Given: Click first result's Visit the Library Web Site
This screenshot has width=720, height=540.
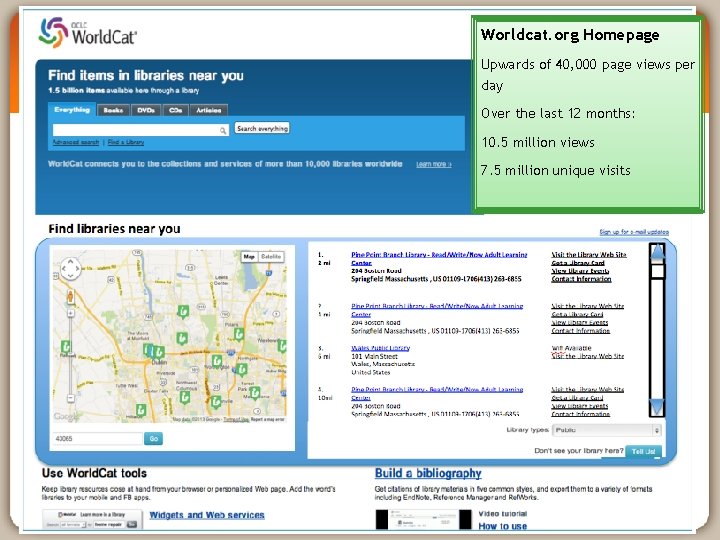Looking at the screenshot, I should (589, 254).
